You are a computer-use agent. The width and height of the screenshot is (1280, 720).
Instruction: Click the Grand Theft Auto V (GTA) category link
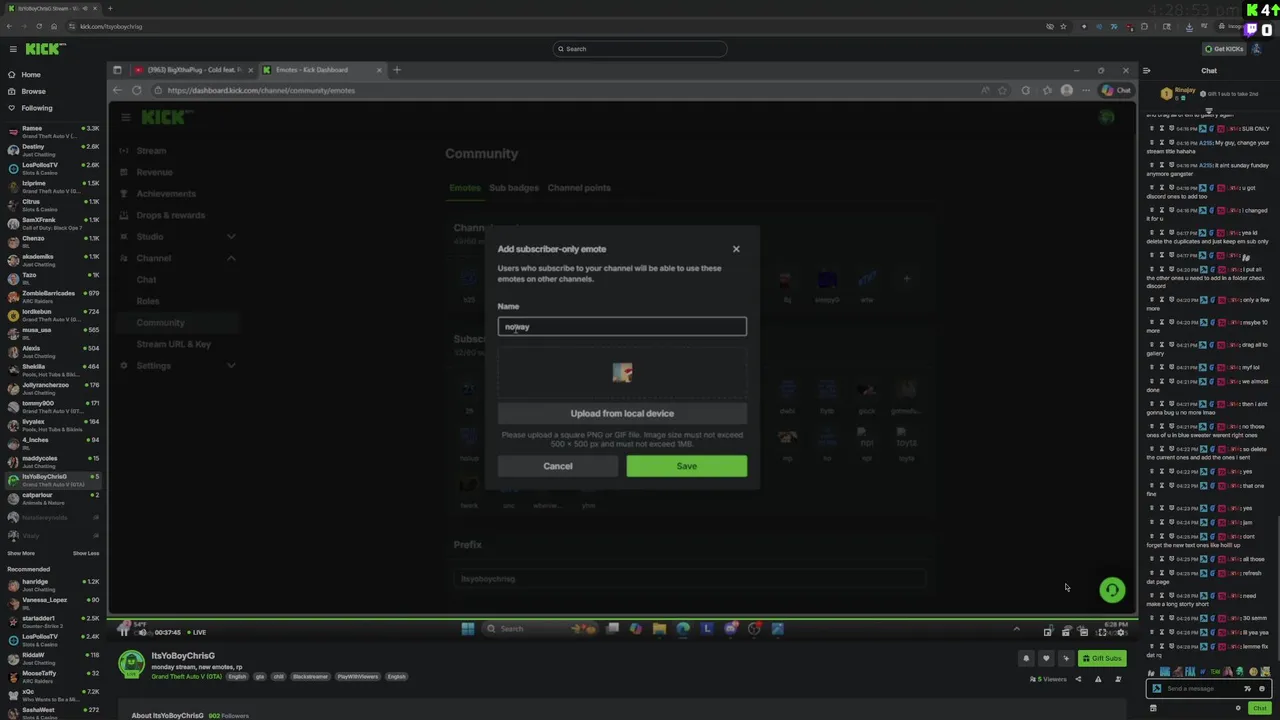(x=187, y=677)
